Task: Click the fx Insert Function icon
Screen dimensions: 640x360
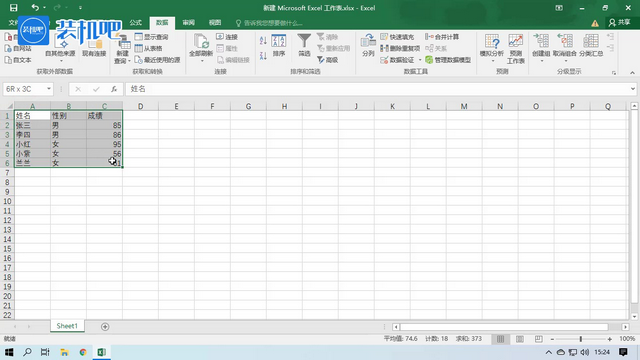Action: point(114,89)
